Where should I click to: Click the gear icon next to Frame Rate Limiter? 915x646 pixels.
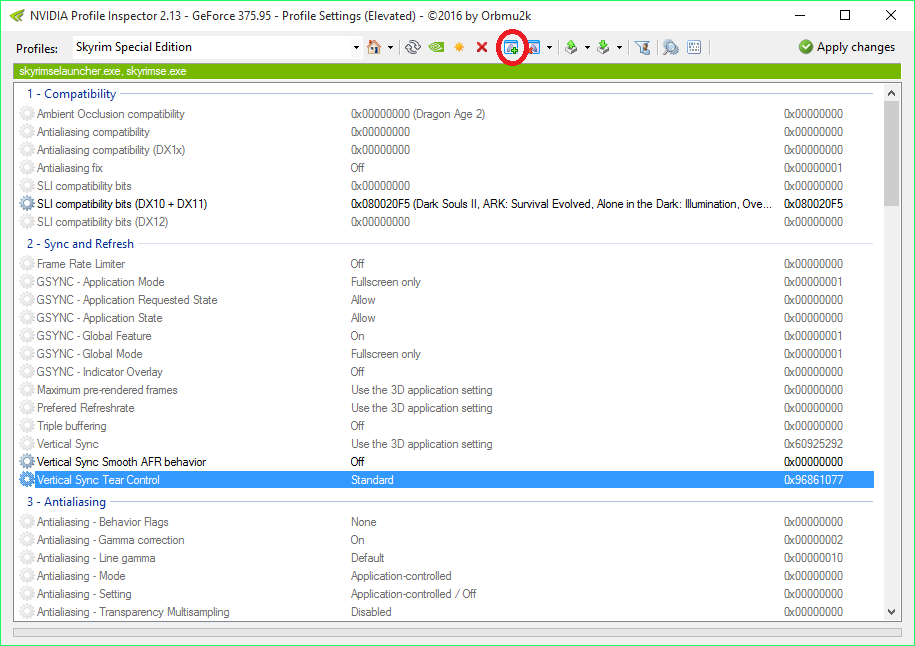click(27, 264)
